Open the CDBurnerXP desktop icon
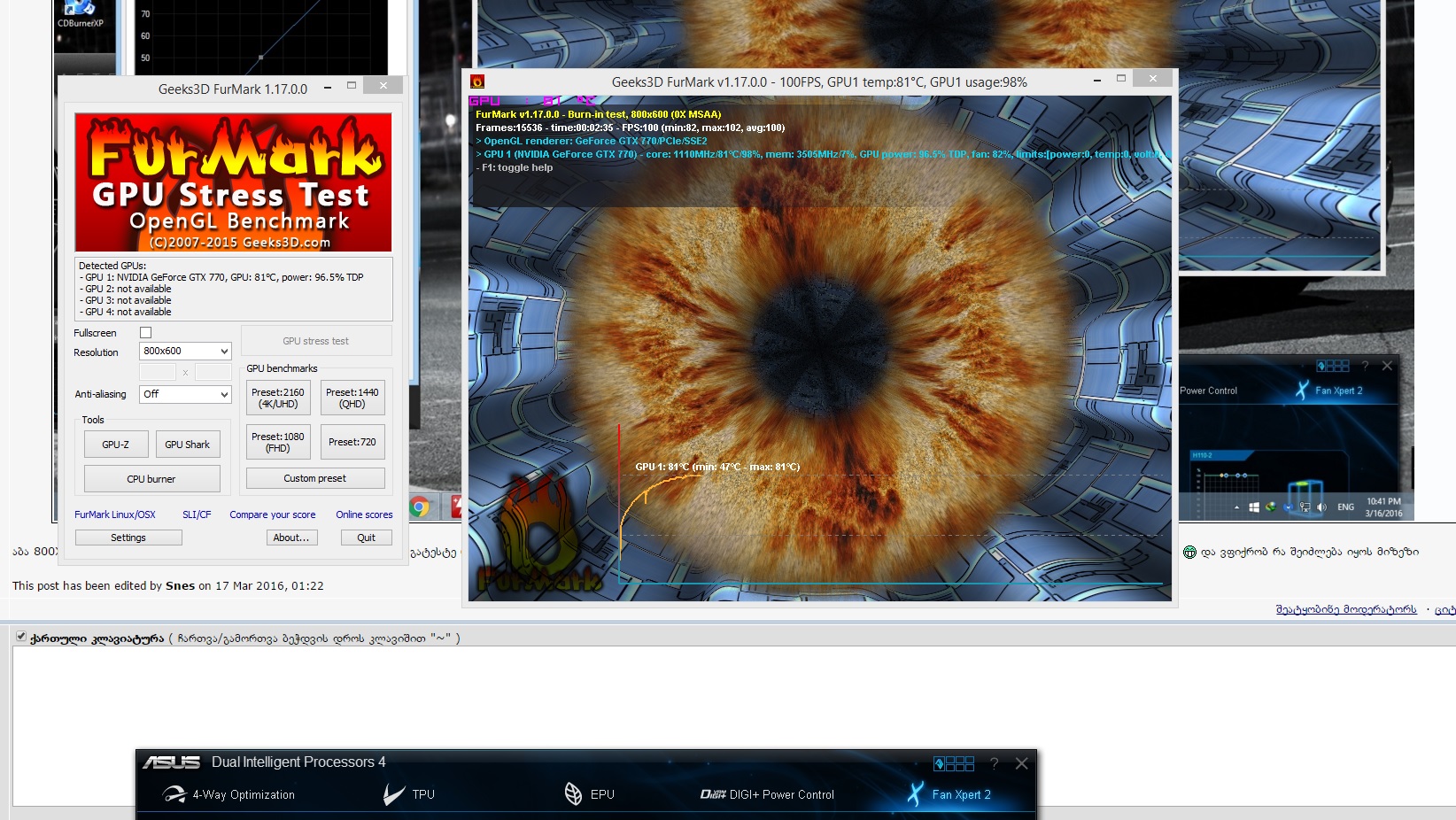Screen dimensions: 1456x820 click(x=81, y=15)
